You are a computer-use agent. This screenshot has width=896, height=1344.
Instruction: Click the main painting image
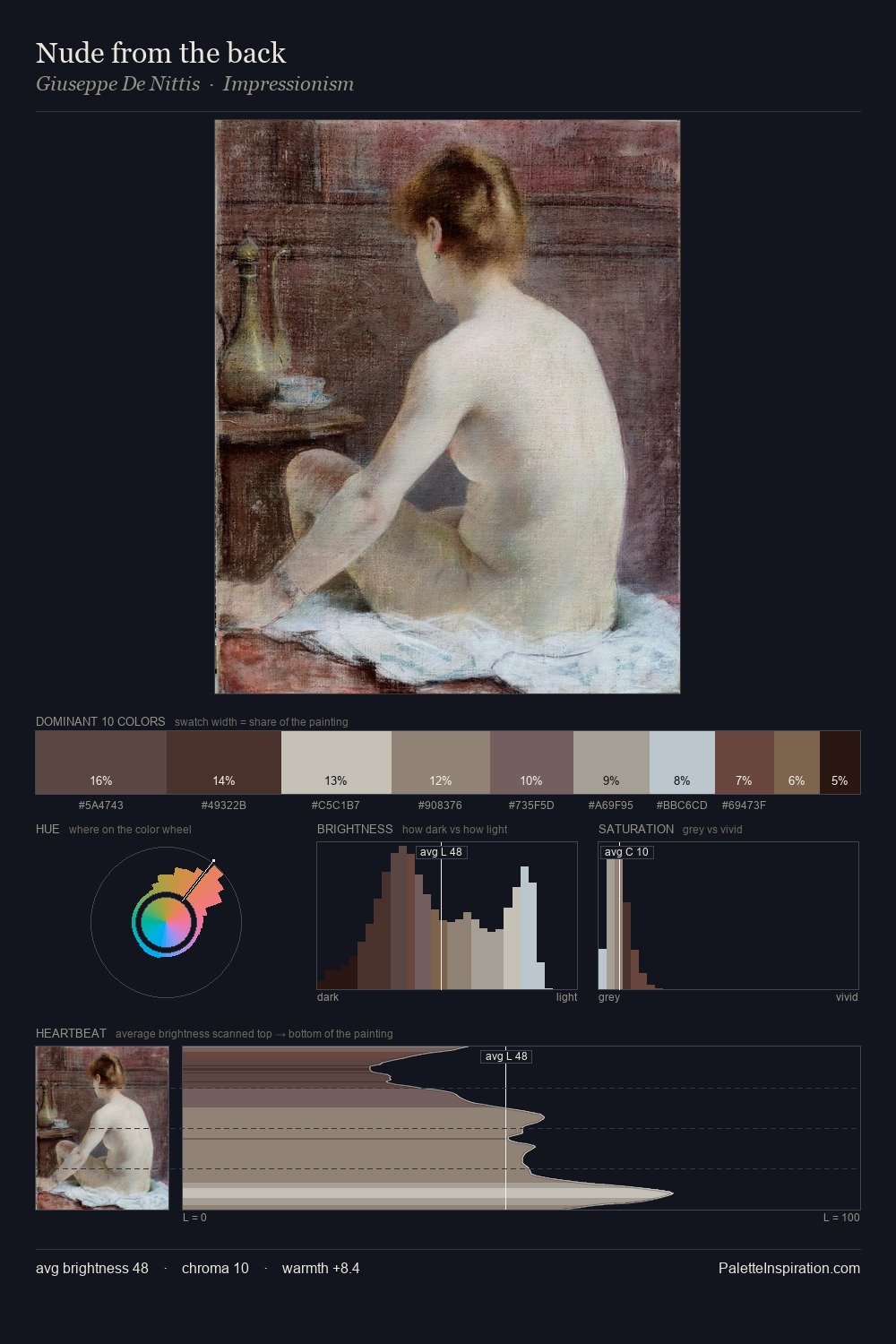pyautogui.click(x=447, y=407)
